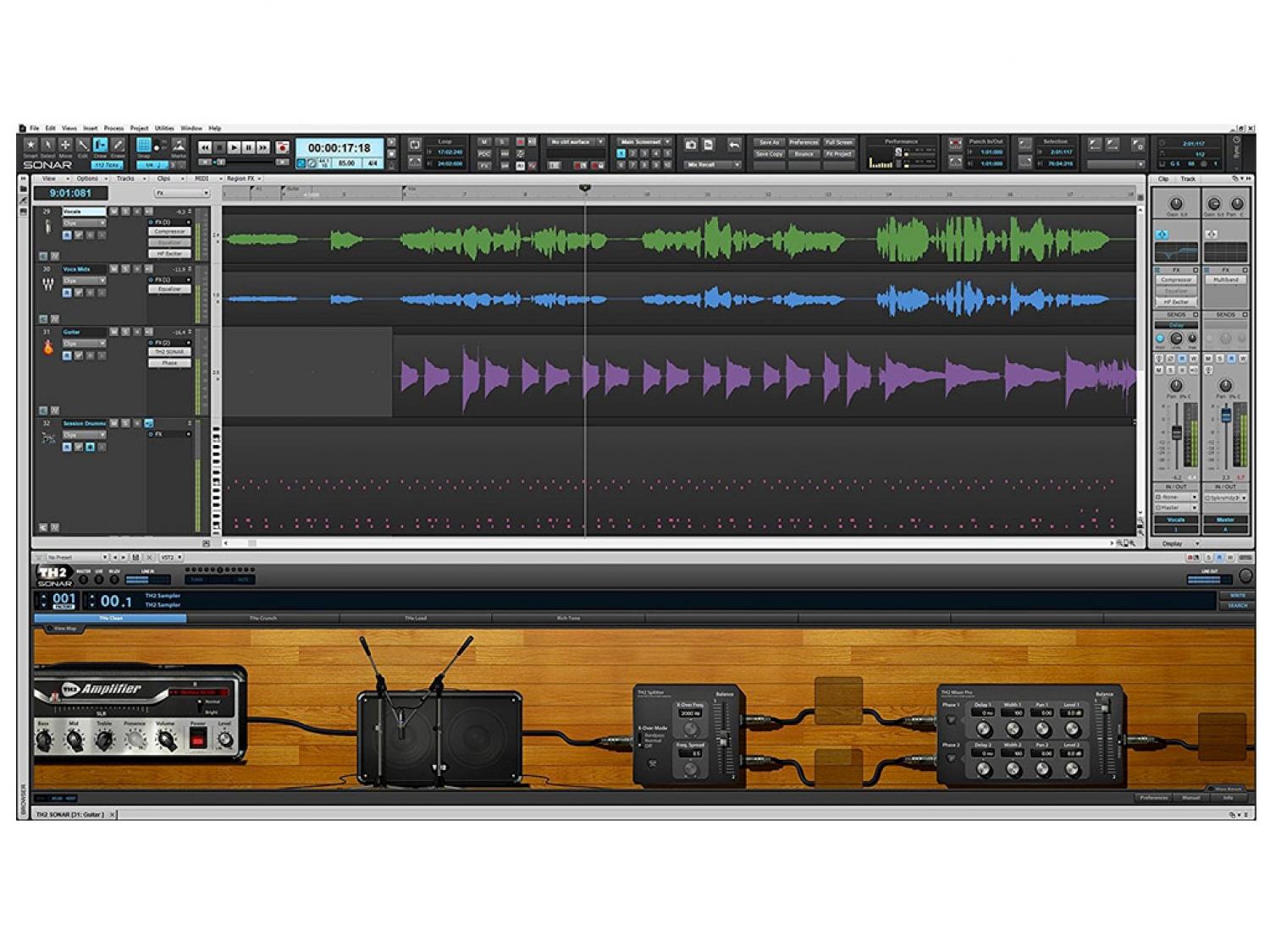Mute the Vocals track
The height and width of the screenshot is (952, 1270).
point(113,212)
